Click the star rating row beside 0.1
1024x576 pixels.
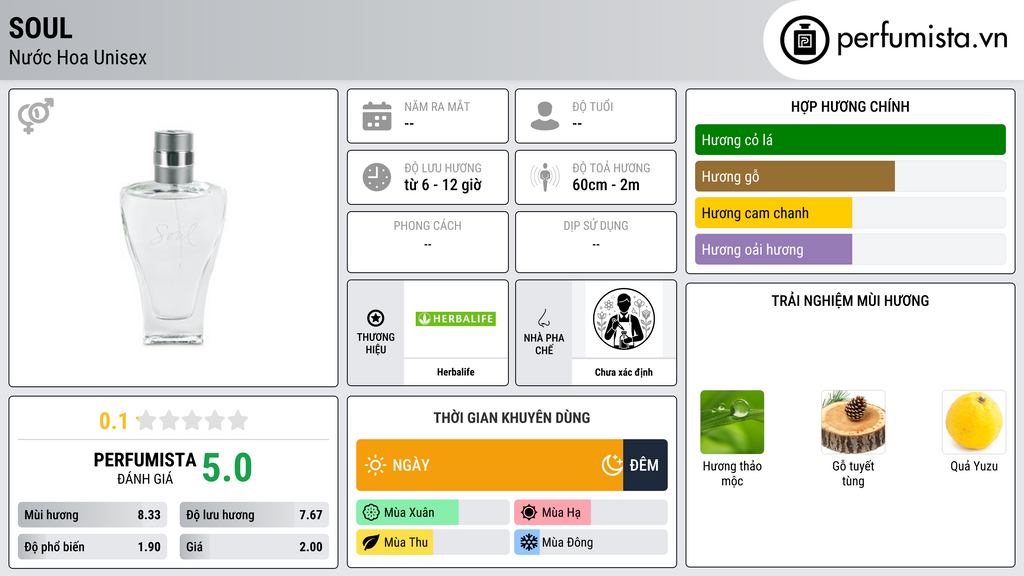(193, 420)
